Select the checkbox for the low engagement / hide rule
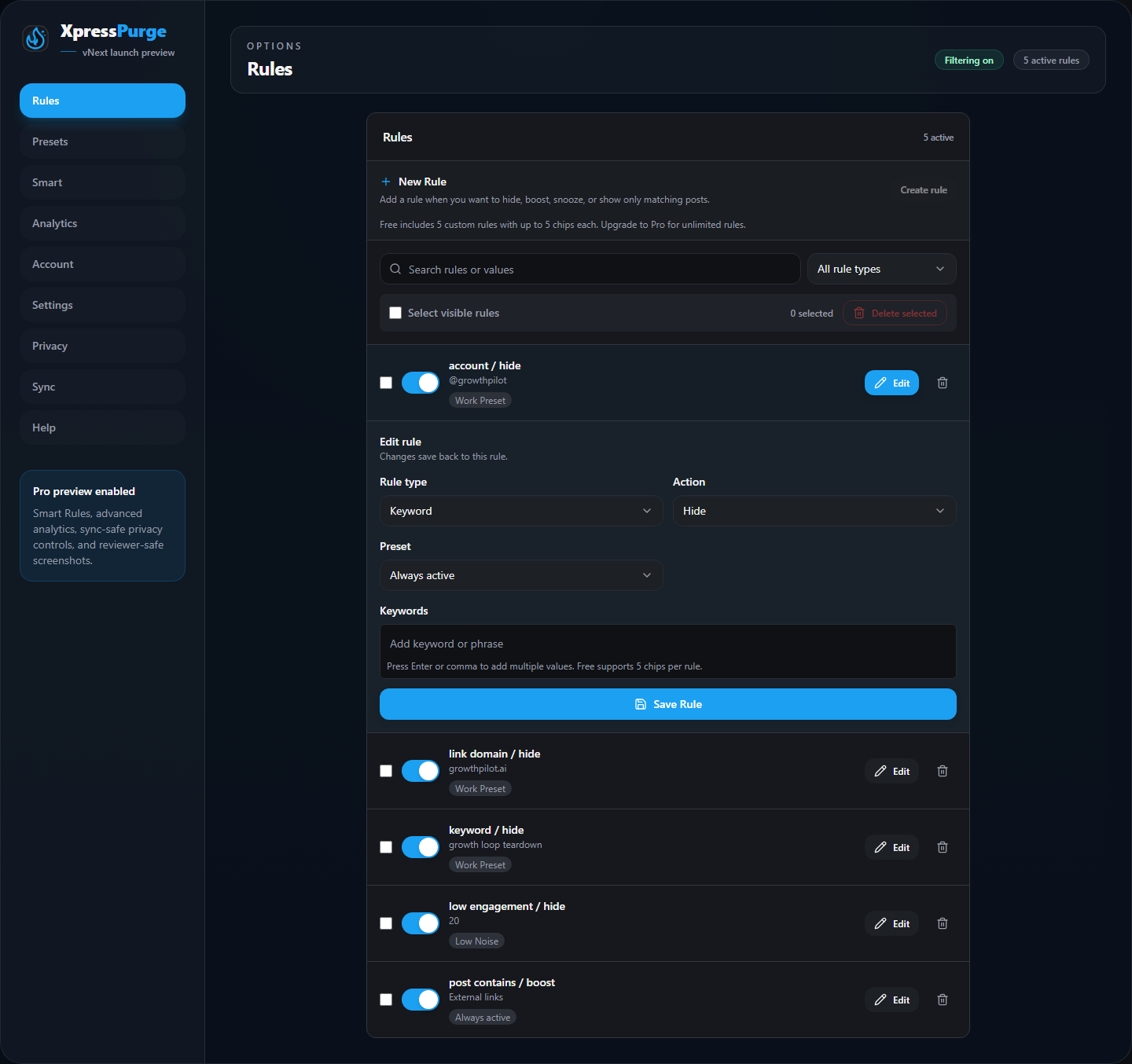 click(386, 923)
